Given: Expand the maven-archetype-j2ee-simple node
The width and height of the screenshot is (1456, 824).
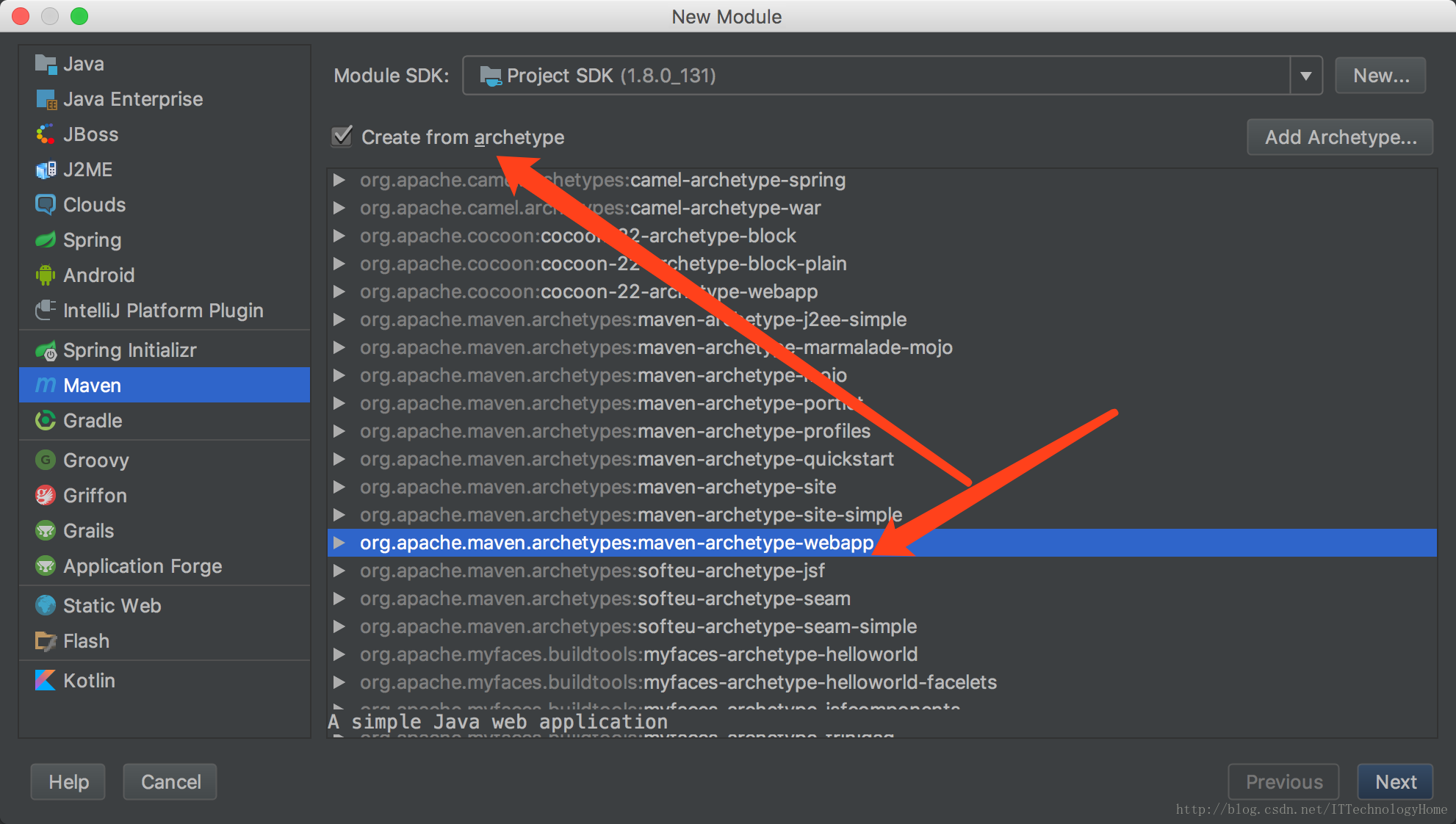Looking at the screenshot, I should [339, 319].
